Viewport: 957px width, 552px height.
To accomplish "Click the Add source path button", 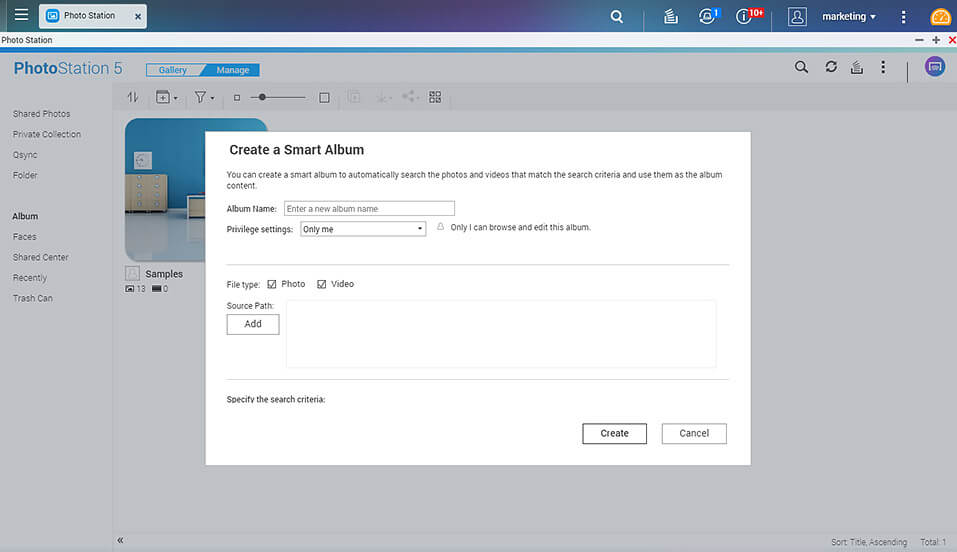I will point(253,324).
